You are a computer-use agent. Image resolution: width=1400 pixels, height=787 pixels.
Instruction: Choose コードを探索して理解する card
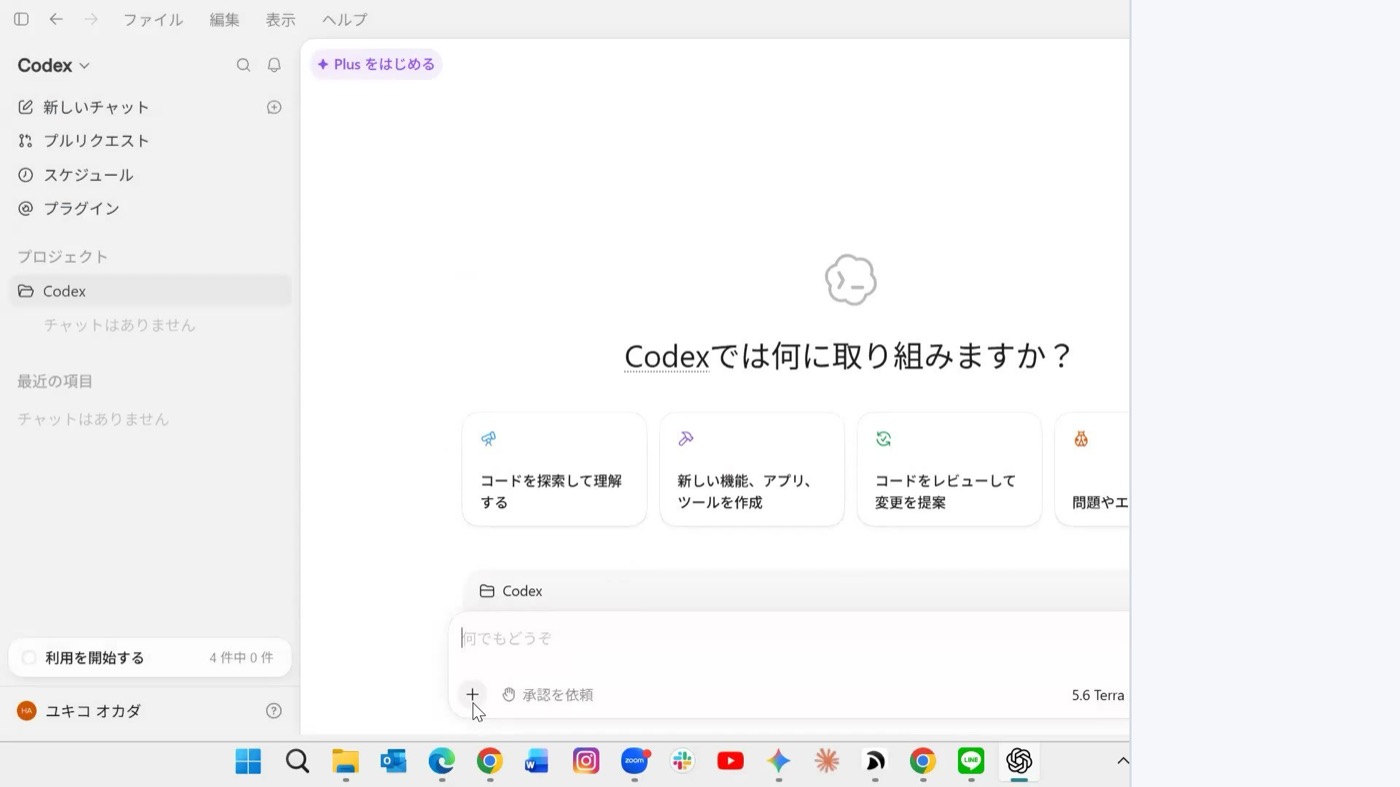pyautogui.click(x=554, y=469)
